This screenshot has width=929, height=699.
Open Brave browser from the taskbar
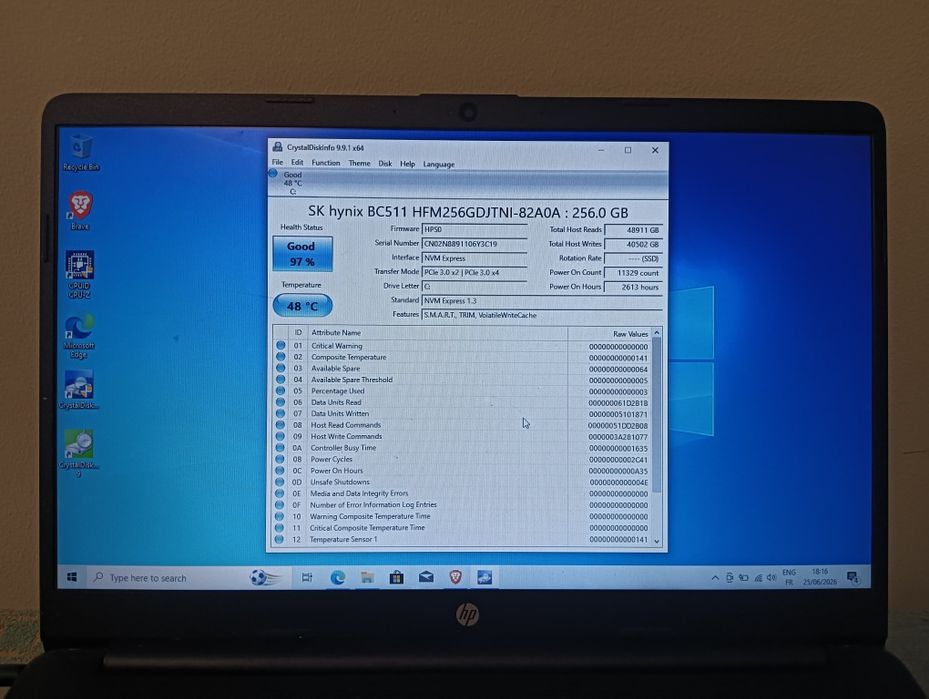coord(455,577)
